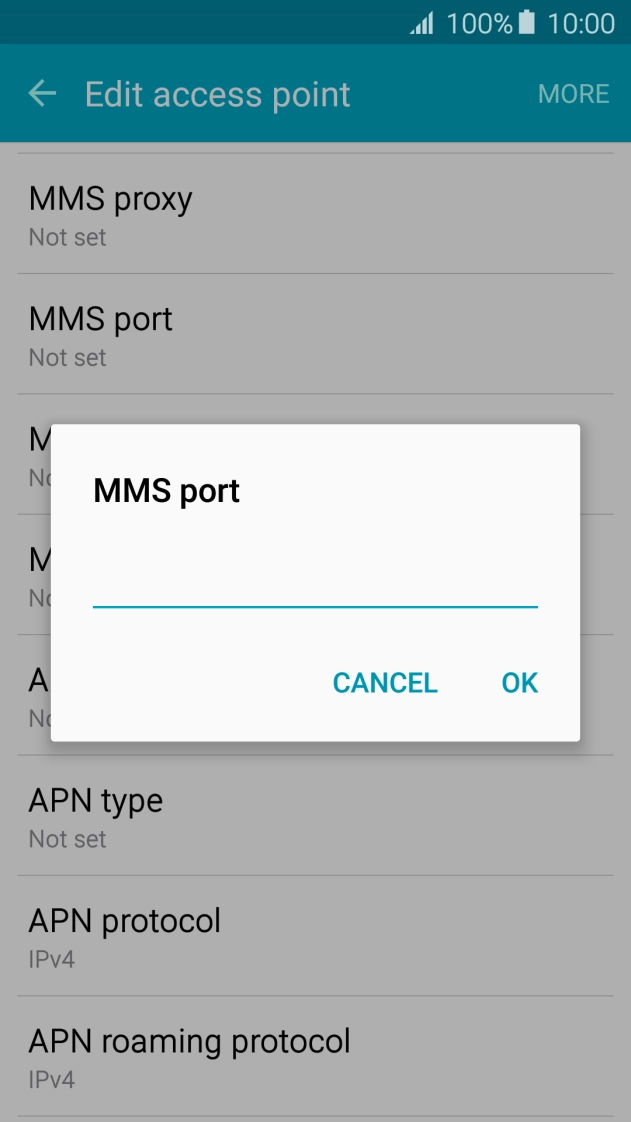Screen dimensions: 631x1122
Task: Tap CANCEL in the MMS port dialog
Action: pyautogui.click(x=385, y=683)
